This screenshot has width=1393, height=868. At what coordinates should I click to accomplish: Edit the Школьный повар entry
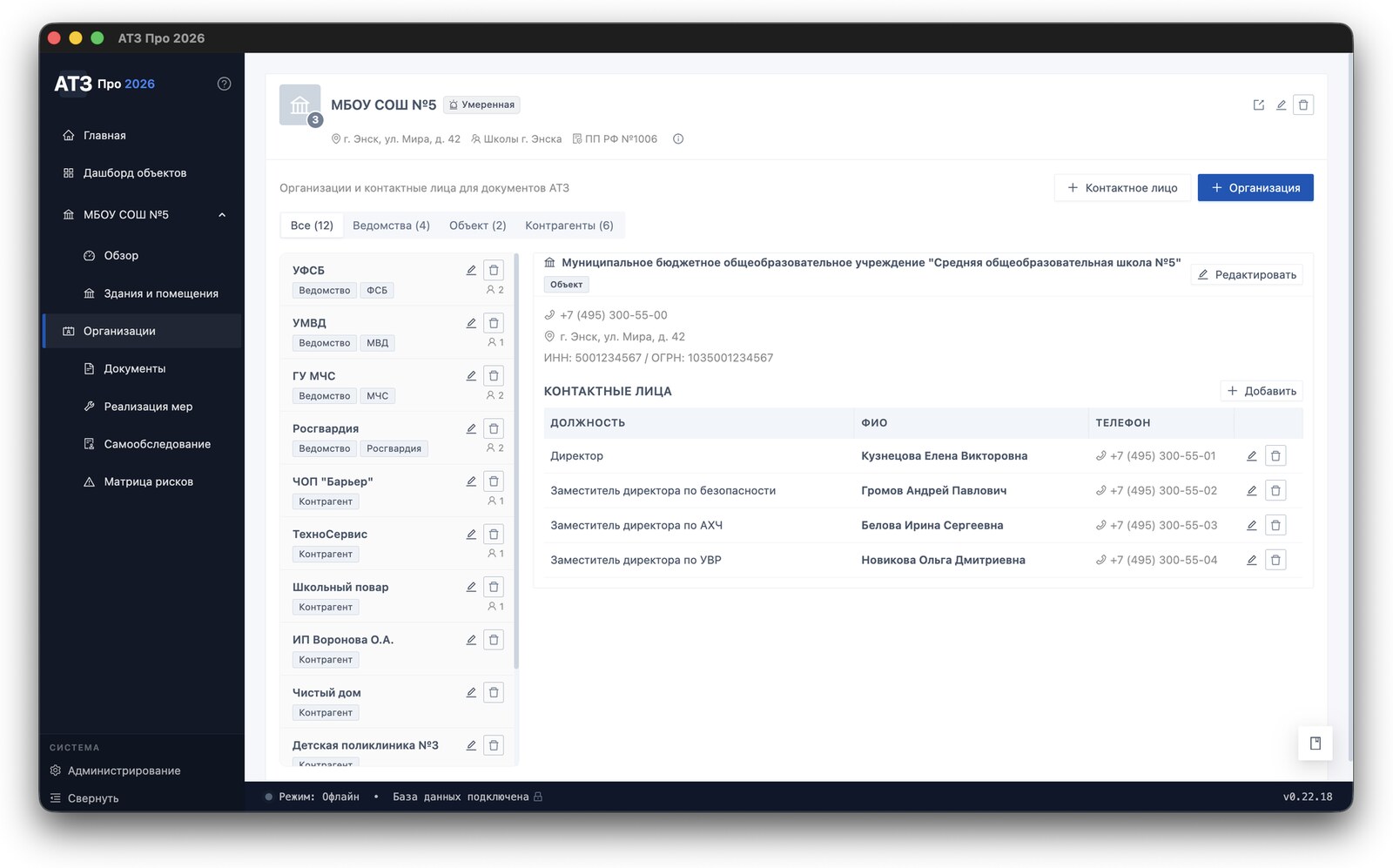tap(471, 587)
